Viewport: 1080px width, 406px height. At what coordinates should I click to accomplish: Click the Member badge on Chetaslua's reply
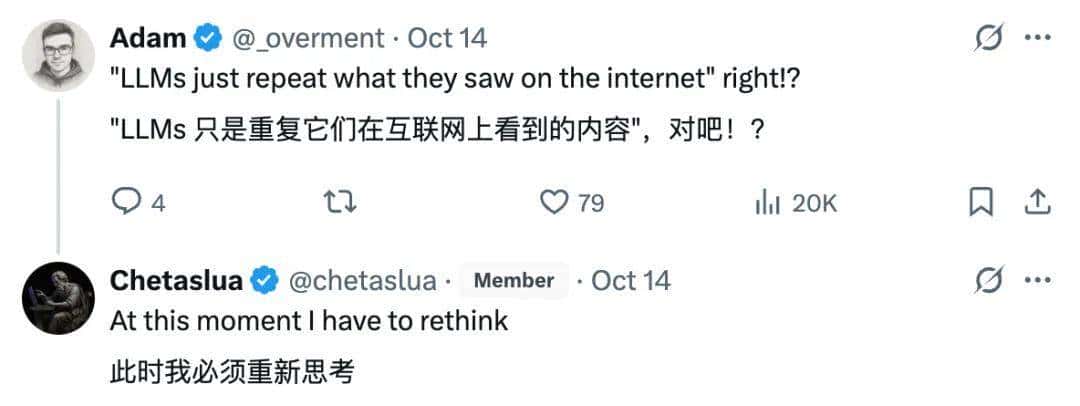click(x=514, y=281)
